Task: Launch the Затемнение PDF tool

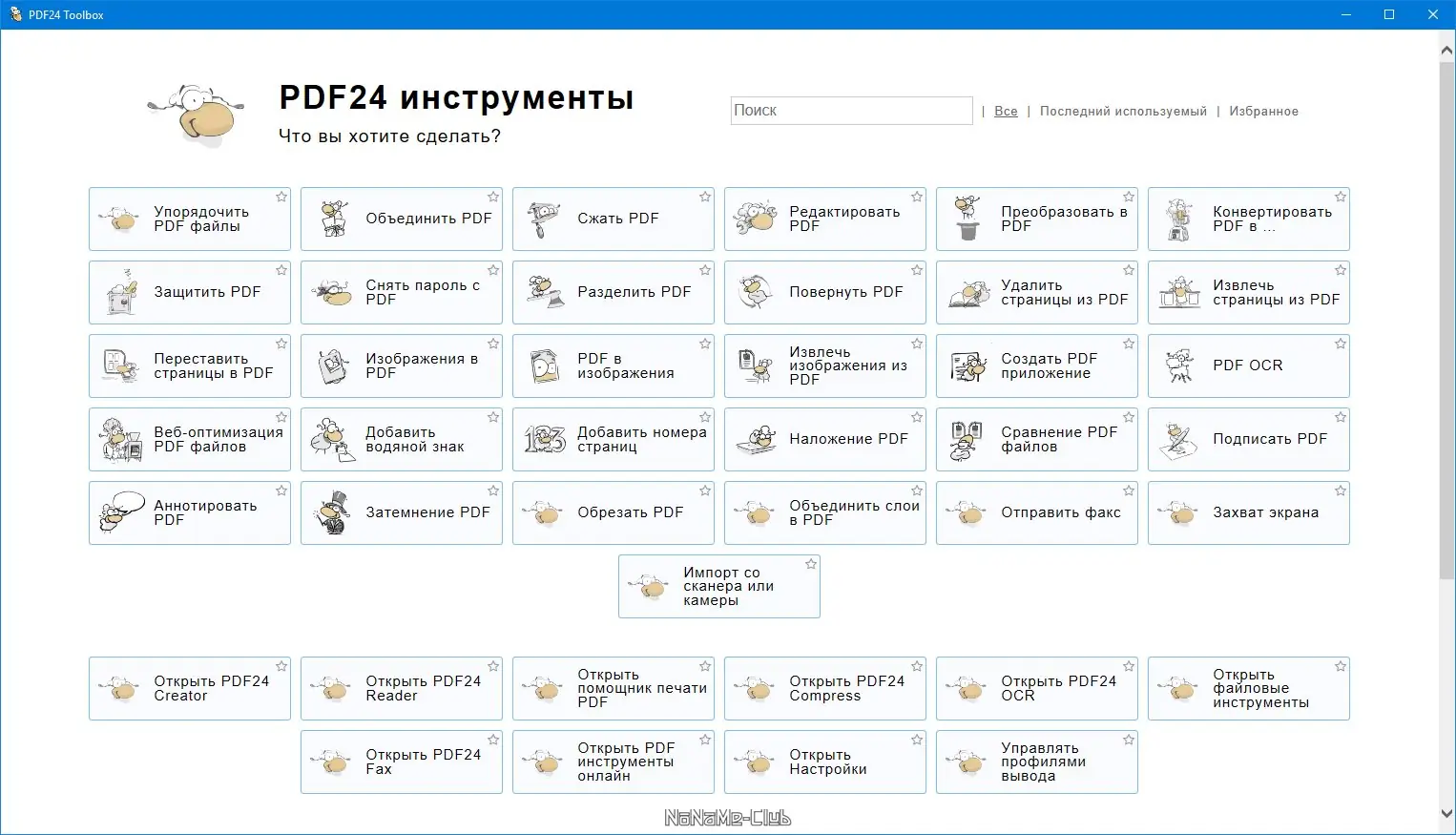Action: (x=402, y=513)
